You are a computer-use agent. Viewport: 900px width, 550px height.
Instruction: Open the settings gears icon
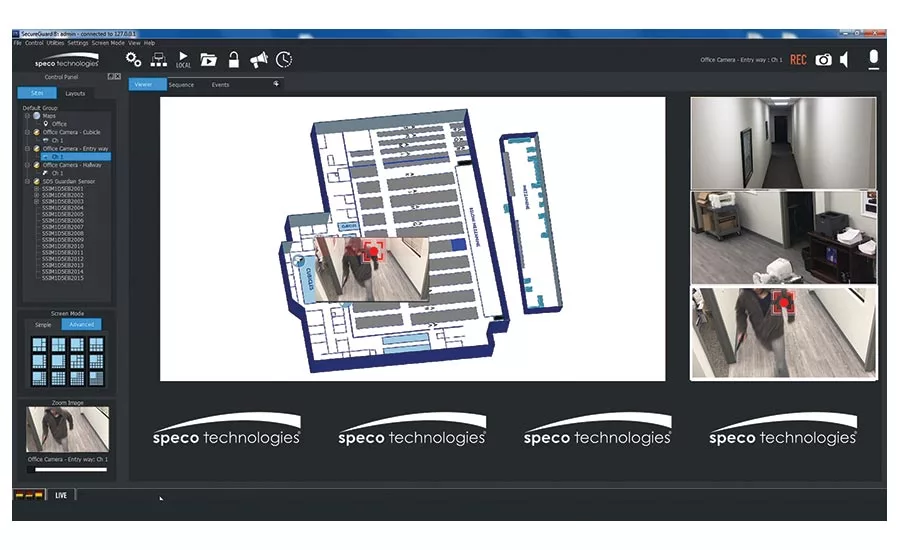point(133,60)
